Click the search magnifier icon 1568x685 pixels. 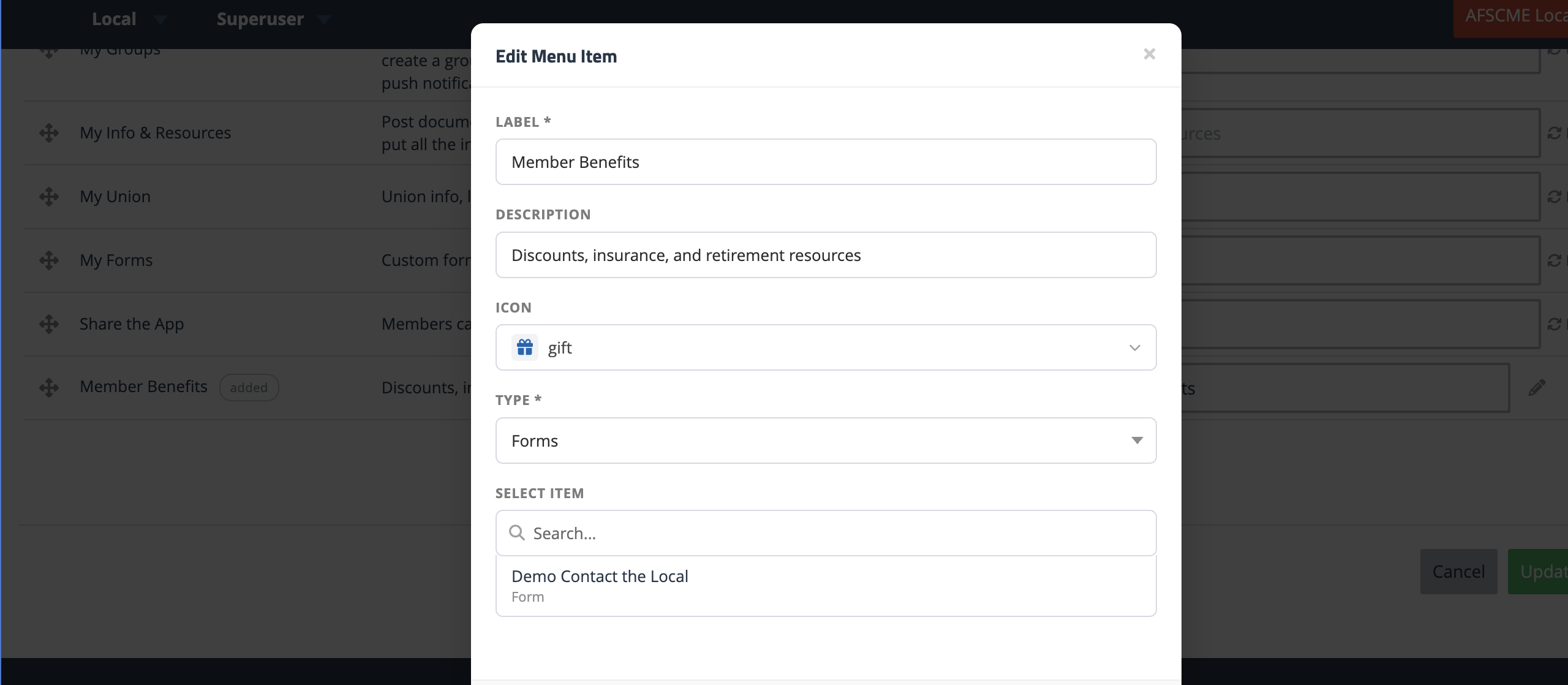point(517,533)
